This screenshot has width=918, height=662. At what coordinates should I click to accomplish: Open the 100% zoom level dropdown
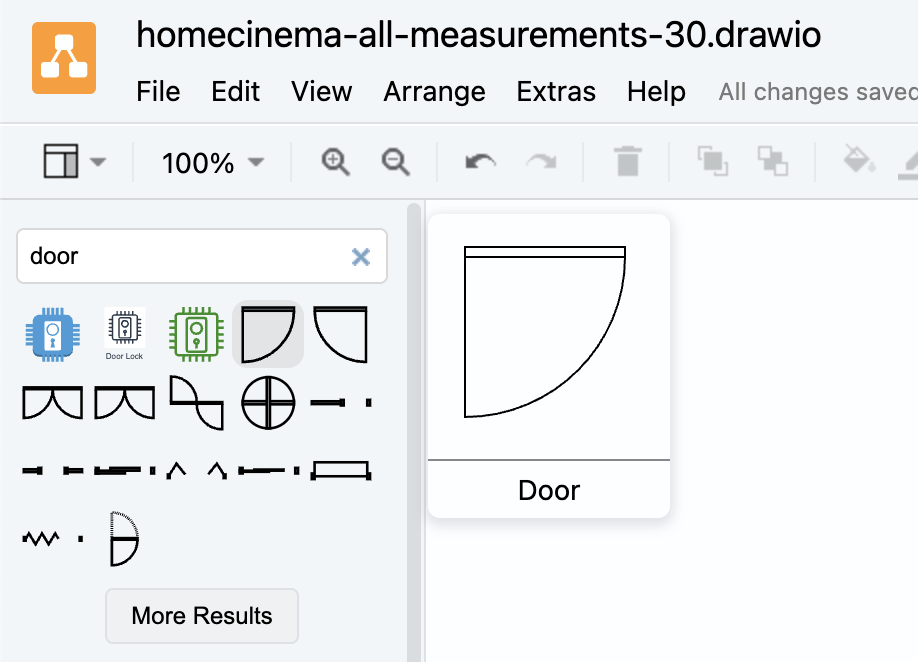point(213,162)
